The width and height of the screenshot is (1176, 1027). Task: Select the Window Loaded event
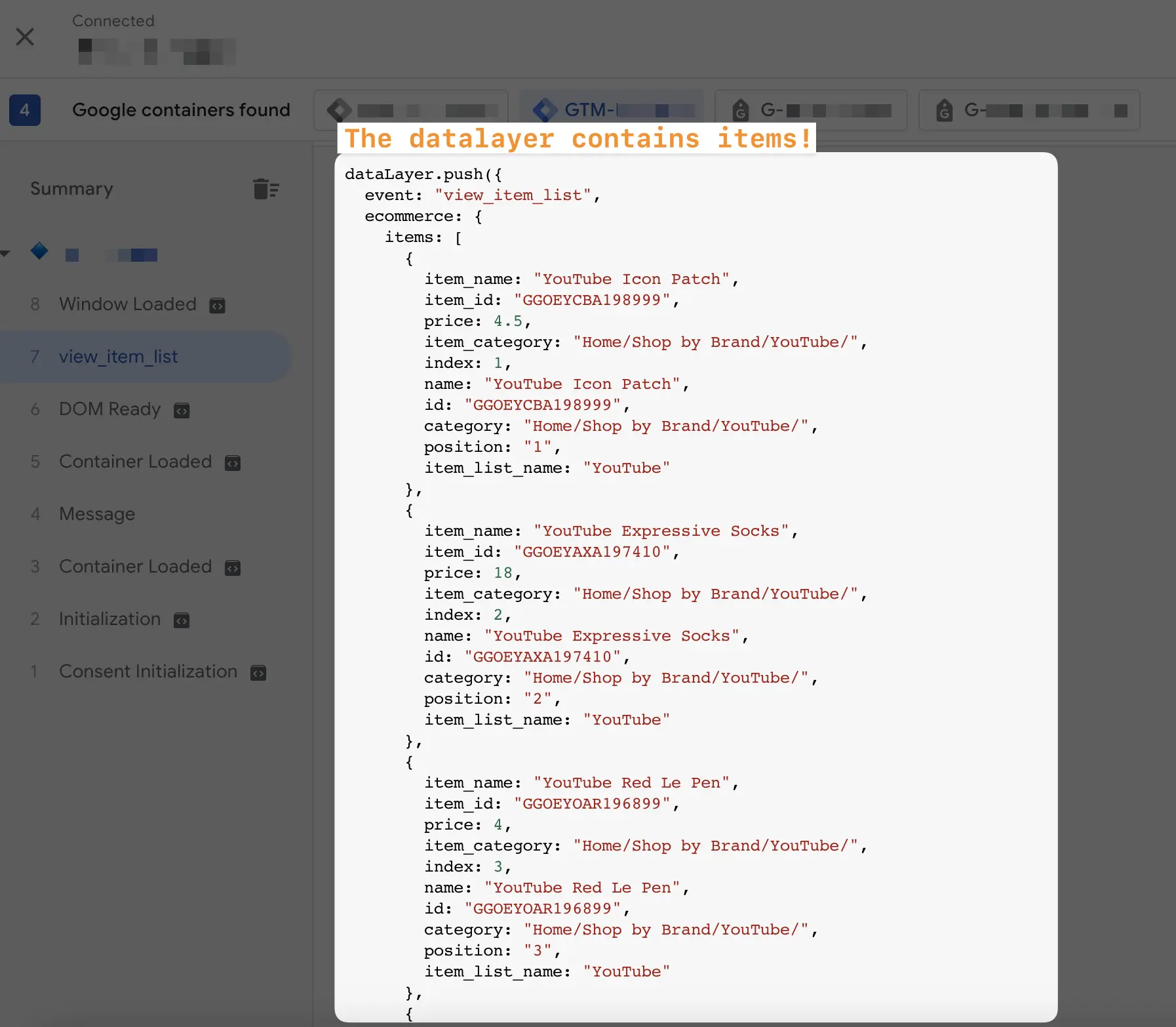point(128,304)
